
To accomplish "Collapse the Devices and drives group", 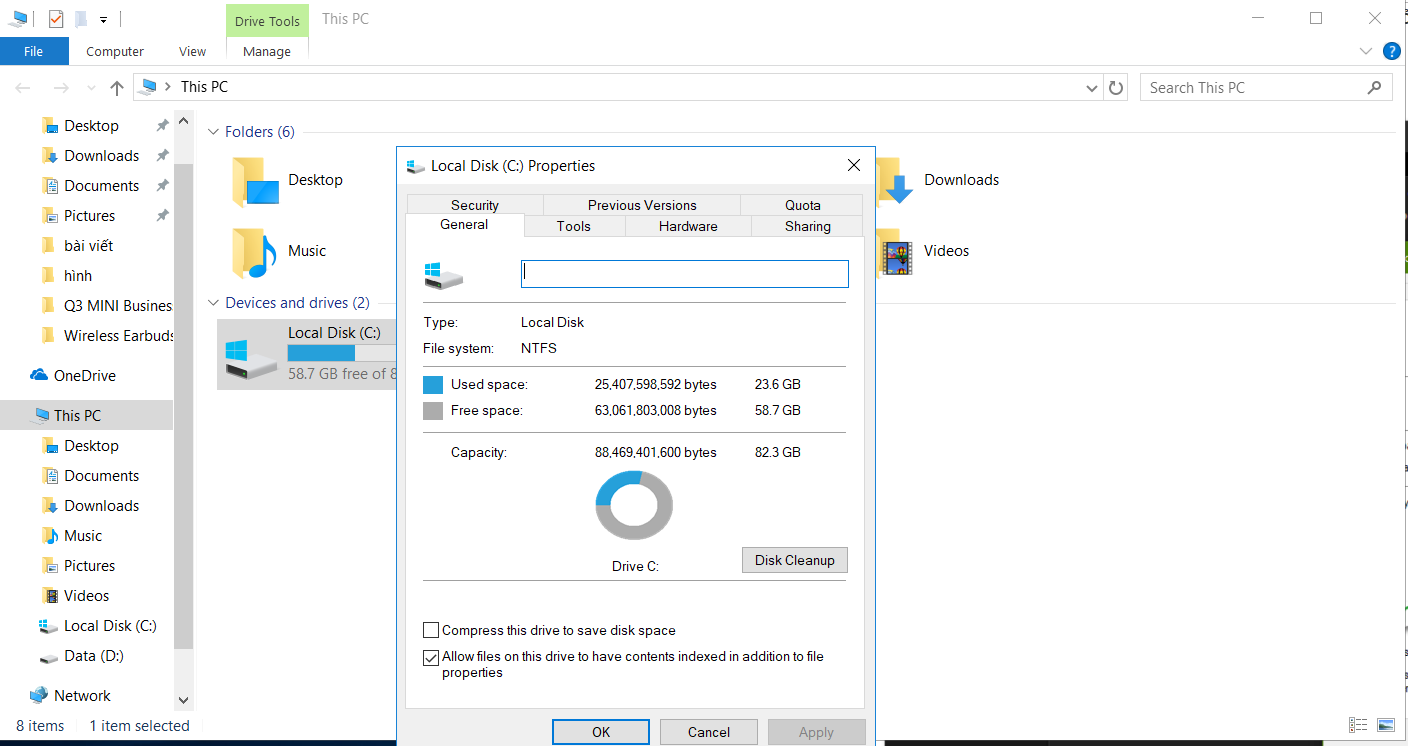I will [x=213, y=303].
